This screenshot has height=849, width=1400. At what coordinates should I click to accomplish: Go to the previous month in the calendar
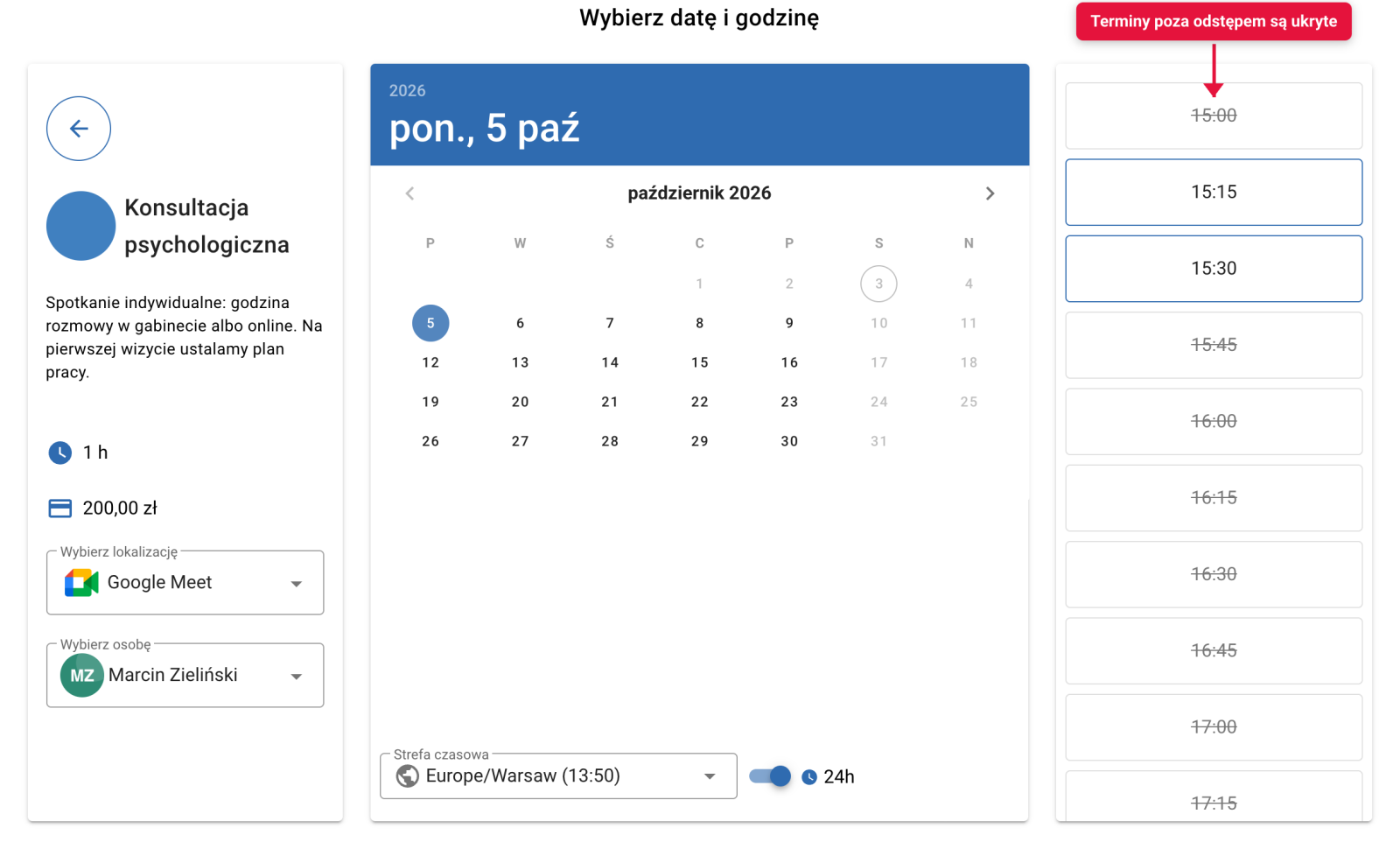point(409,193)
